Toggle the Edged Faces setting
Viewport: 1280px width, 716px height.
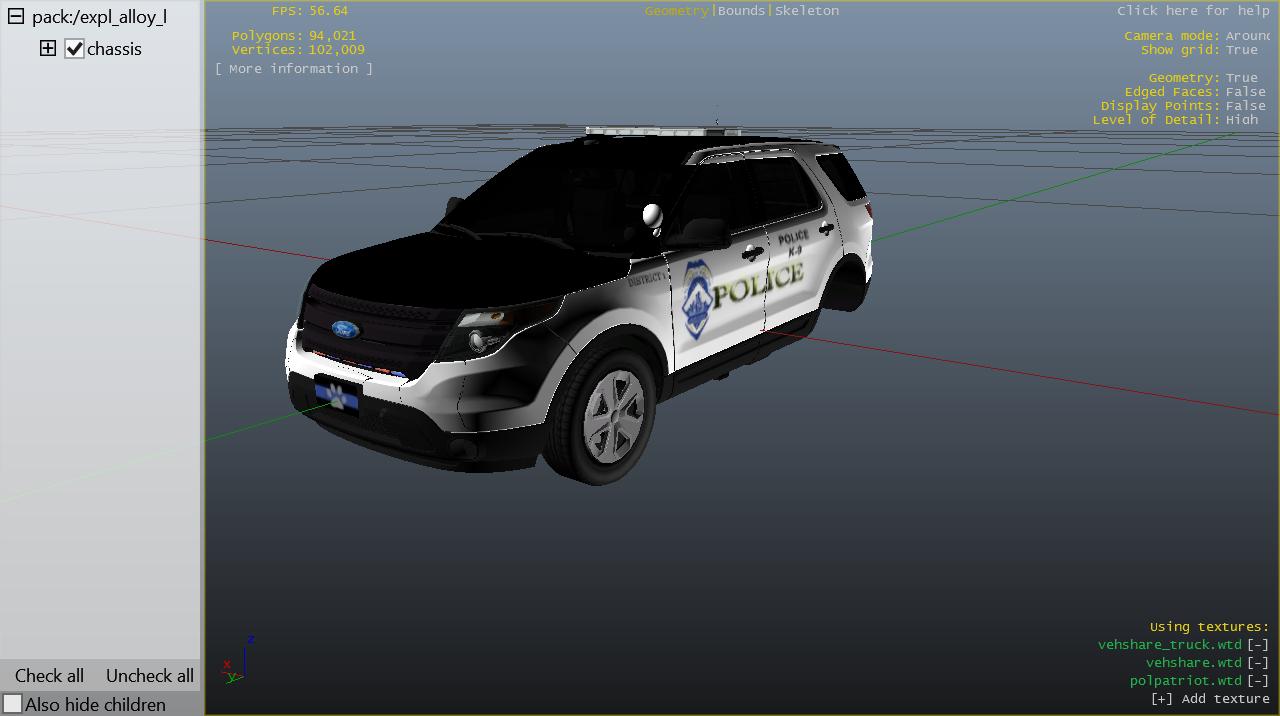1245,92
